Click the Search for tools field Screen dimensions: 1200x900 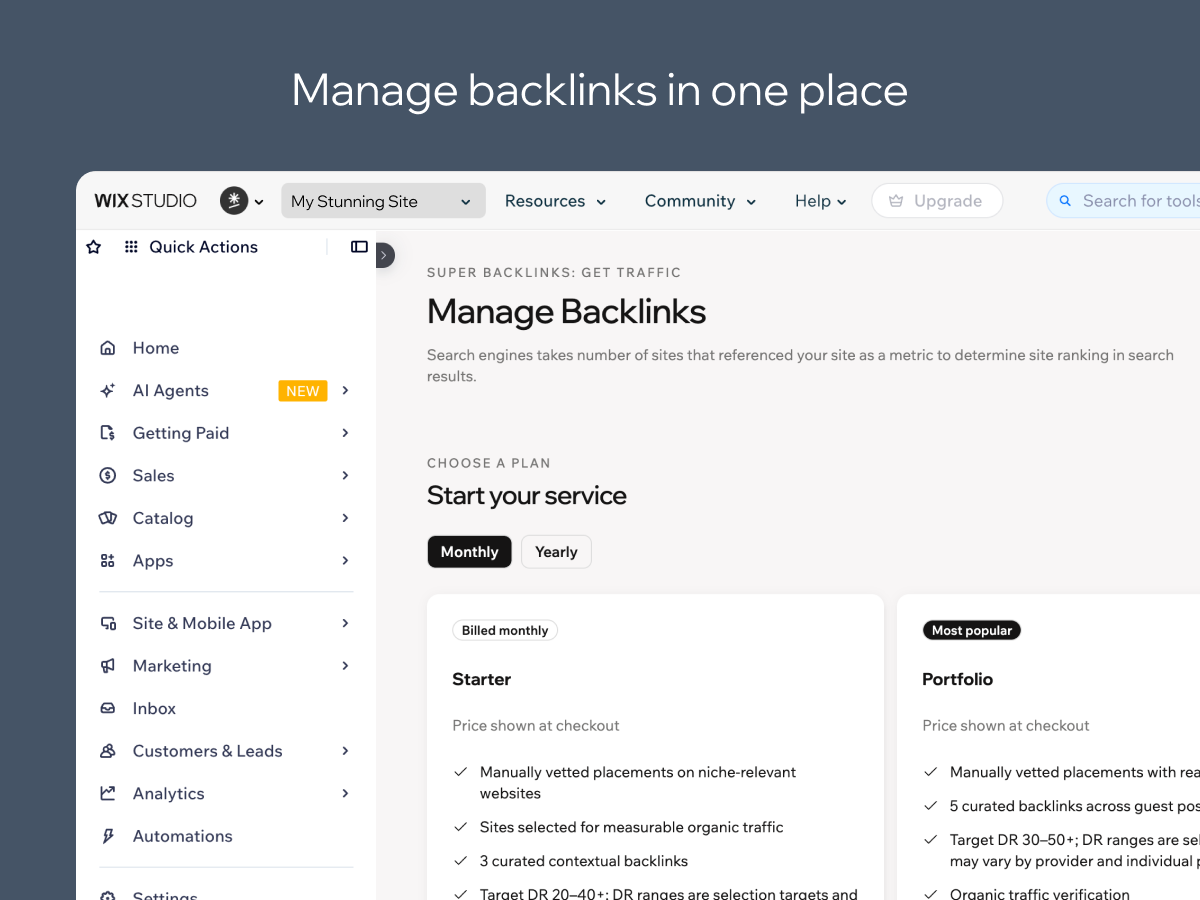point(1123,201)
